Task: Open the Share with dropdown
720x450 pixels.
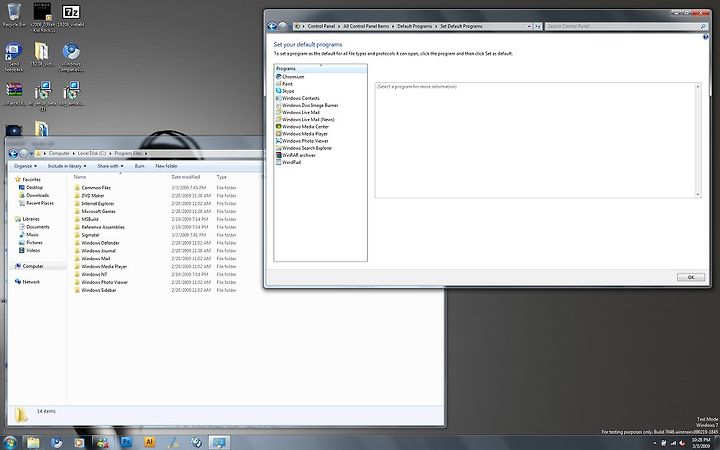Action: tap(110, 166)
